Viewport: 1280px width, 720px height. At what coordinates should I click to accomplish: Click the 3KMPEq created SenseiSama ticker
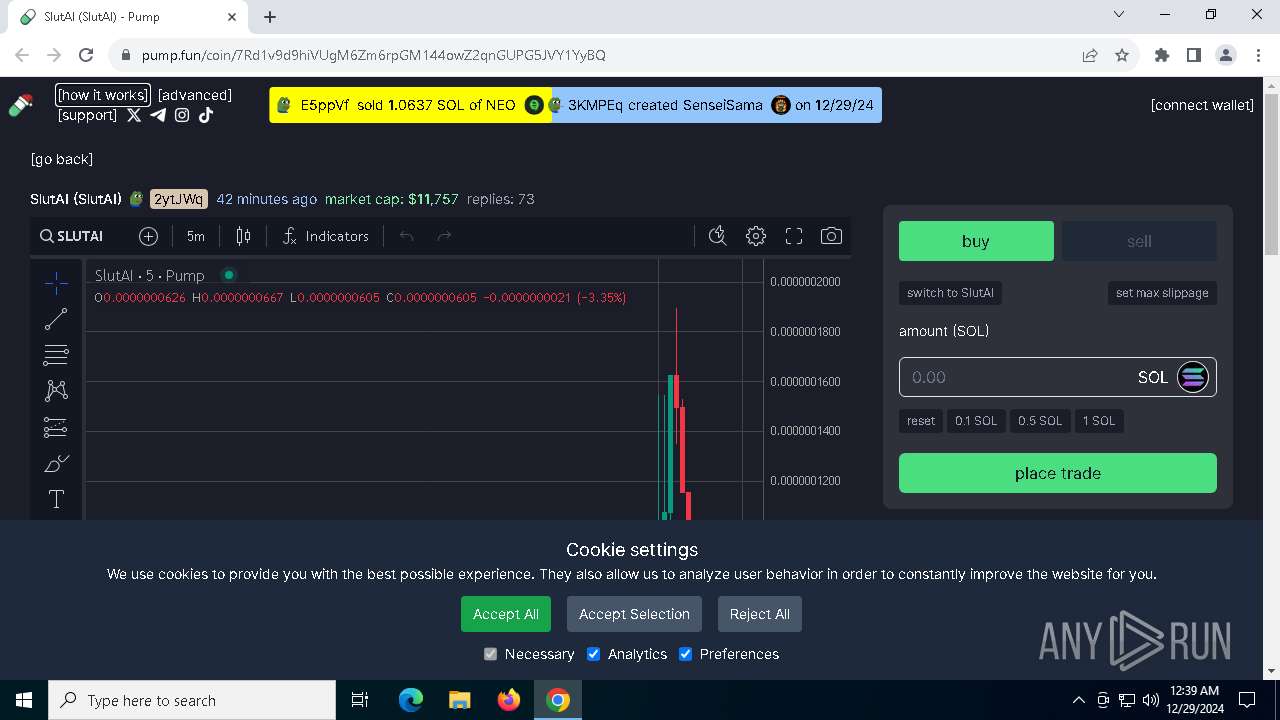(716, 105)
